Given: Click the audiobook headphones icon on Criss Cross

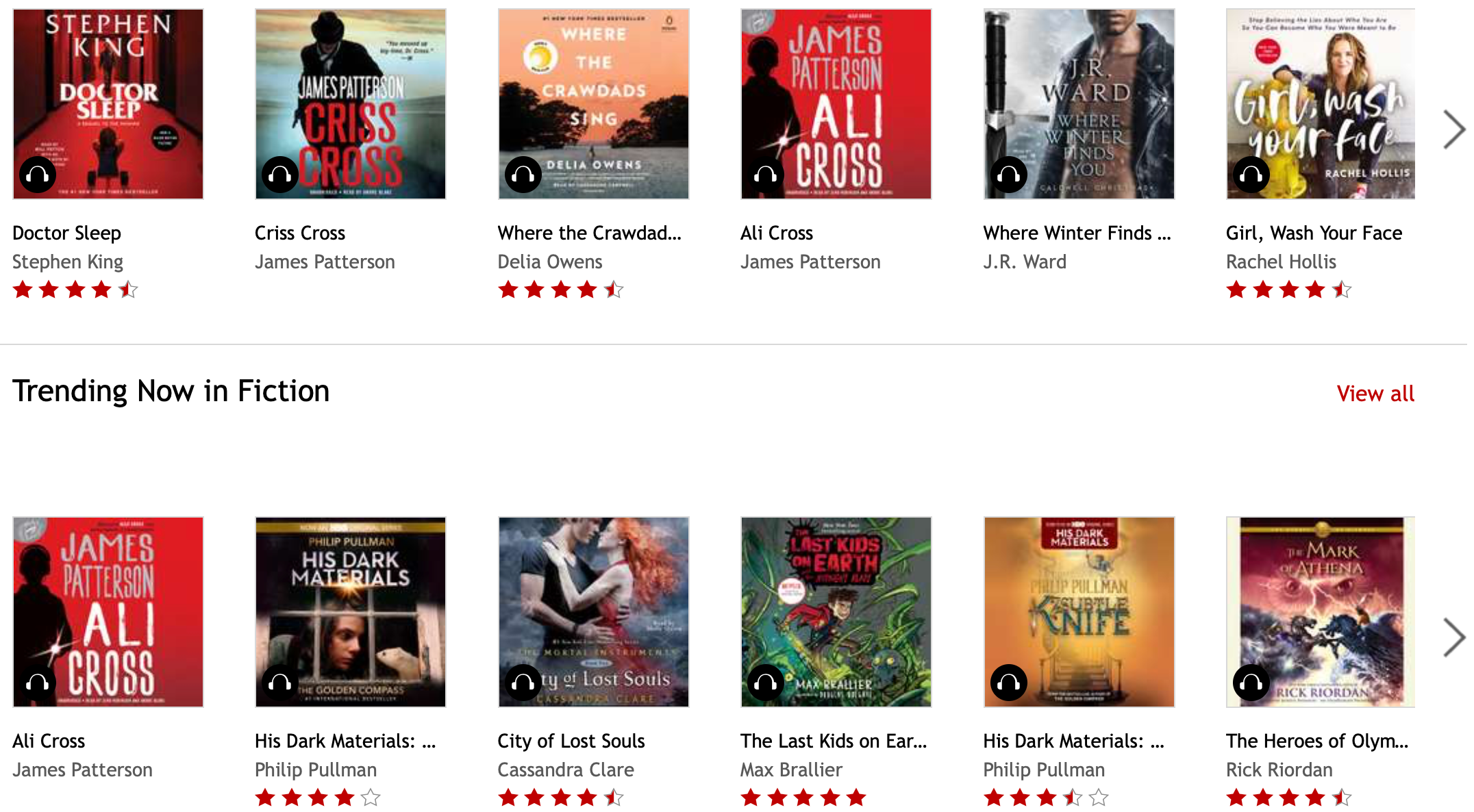Looking at the screenshot, I should coord(280,175).
